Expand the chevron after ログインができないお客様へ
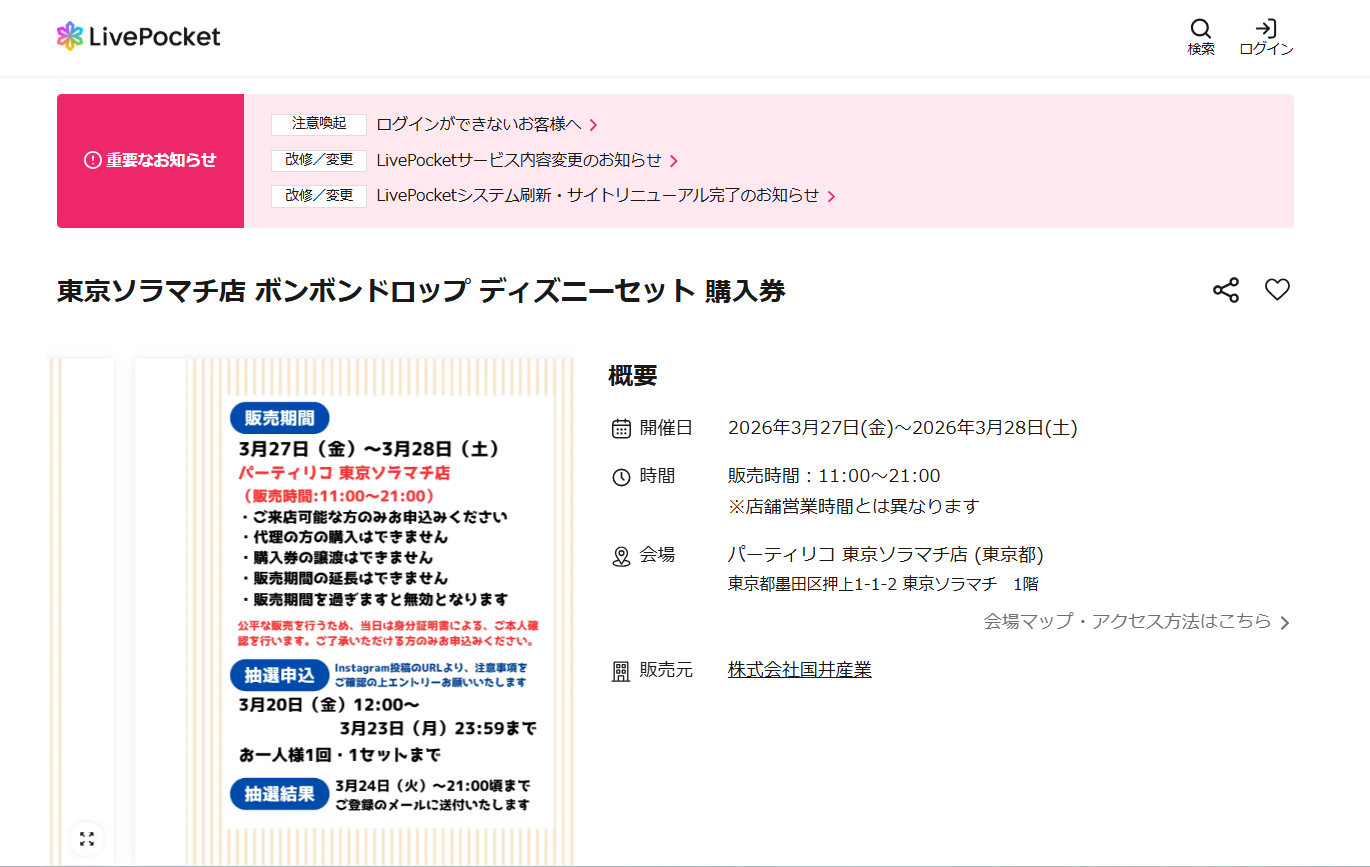The width and height of the screenshot is (1370, 867). [x=594, y=125]
